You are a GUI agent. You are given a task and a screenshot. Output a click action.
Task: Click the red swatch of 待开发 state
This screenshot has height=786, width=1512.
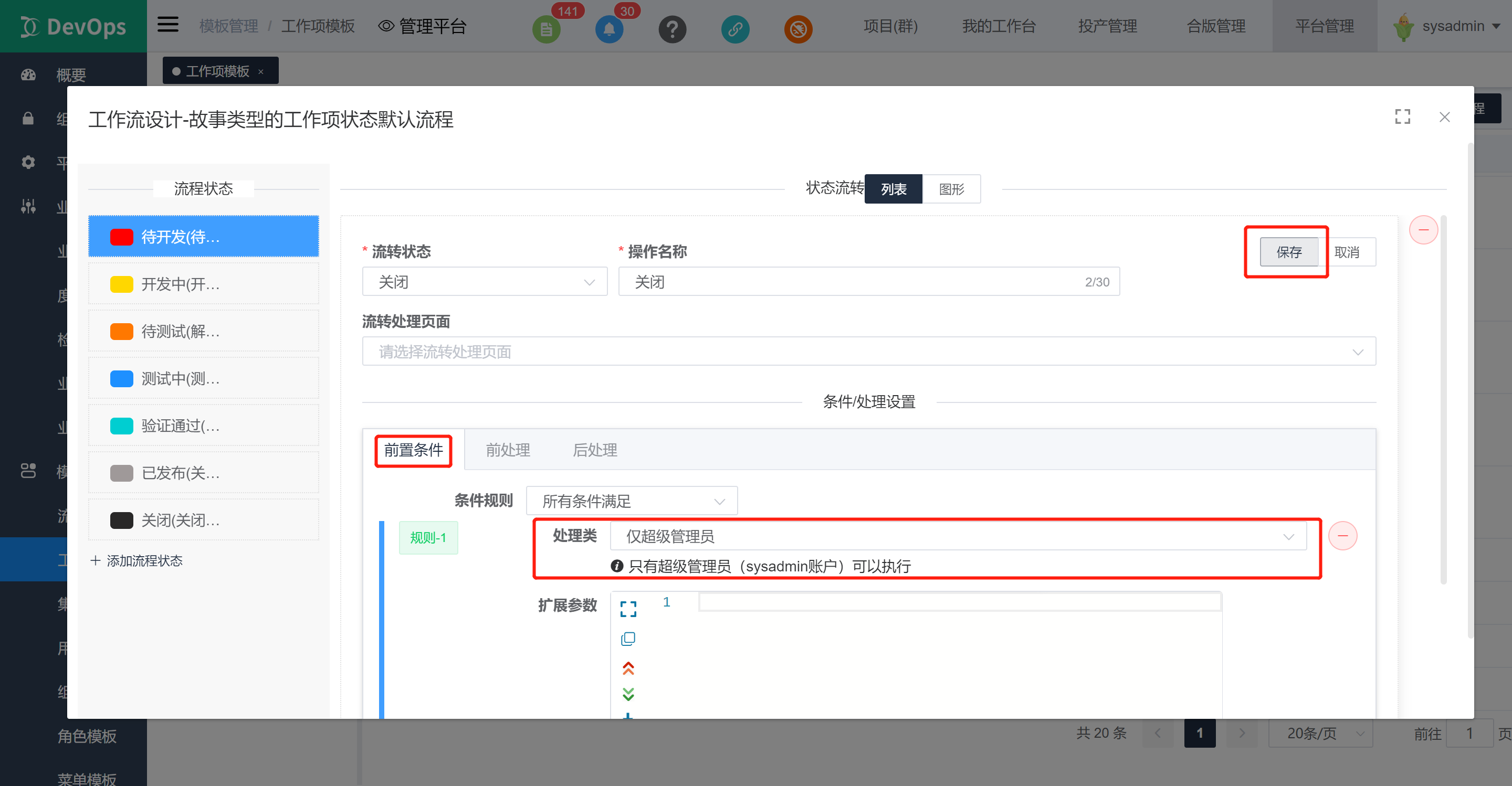tap(121, 237)
